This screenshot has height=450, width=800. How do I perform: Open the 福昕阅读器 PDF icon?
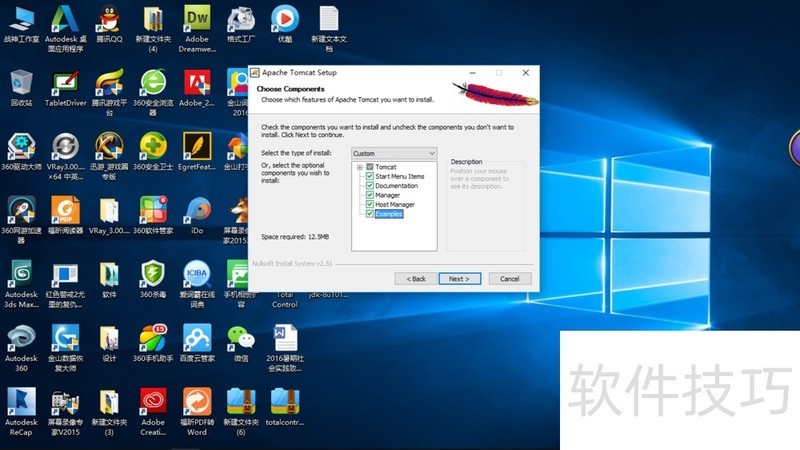click(x=65, y=212)
